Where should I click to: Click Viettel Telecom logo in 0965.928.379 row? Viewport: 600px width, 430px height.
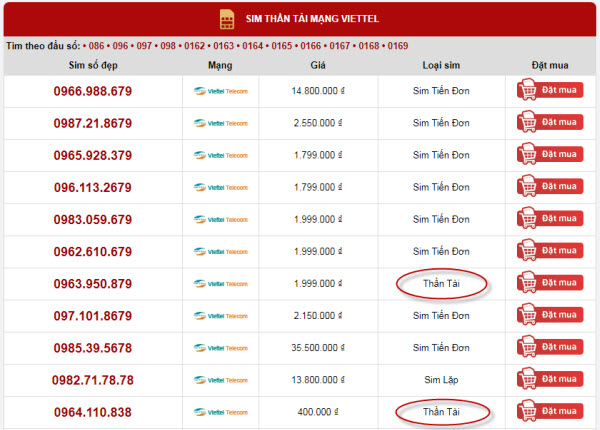220,156
